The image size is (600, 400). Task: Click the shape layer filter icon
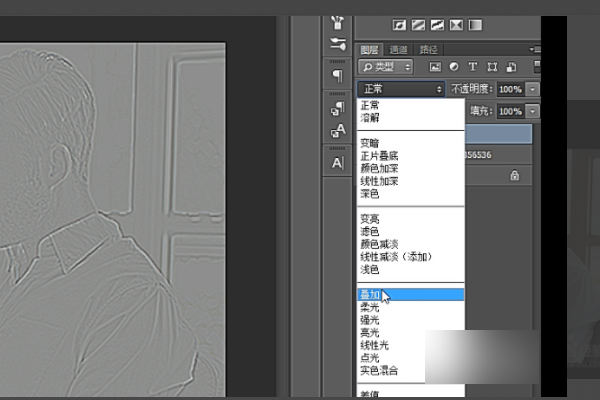coord(490,67)
